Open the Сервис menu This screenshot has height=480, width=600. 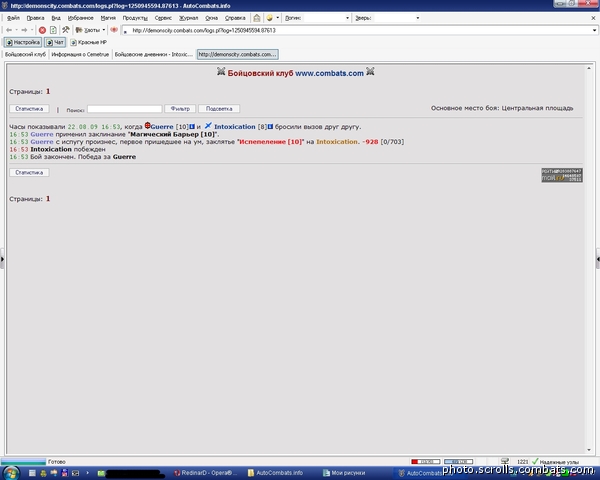pos(163,18)
